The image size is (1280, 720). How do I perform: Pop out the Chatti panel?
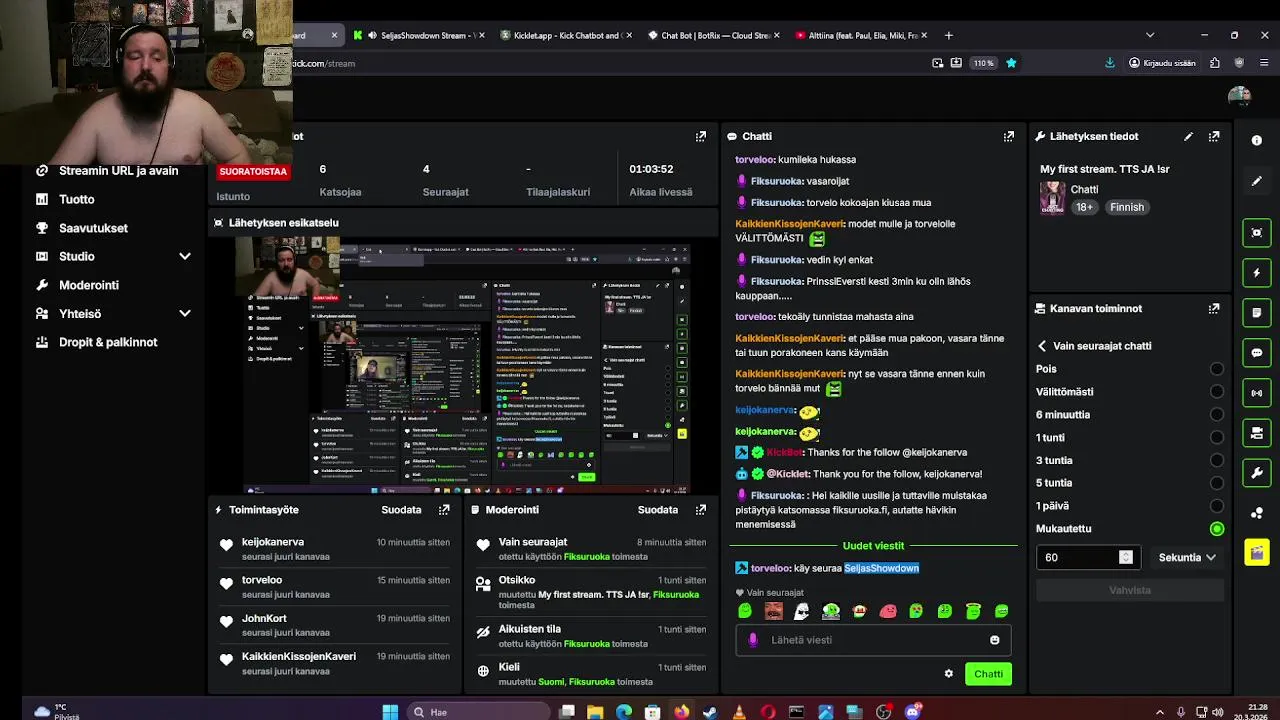tap(1008, 136)
